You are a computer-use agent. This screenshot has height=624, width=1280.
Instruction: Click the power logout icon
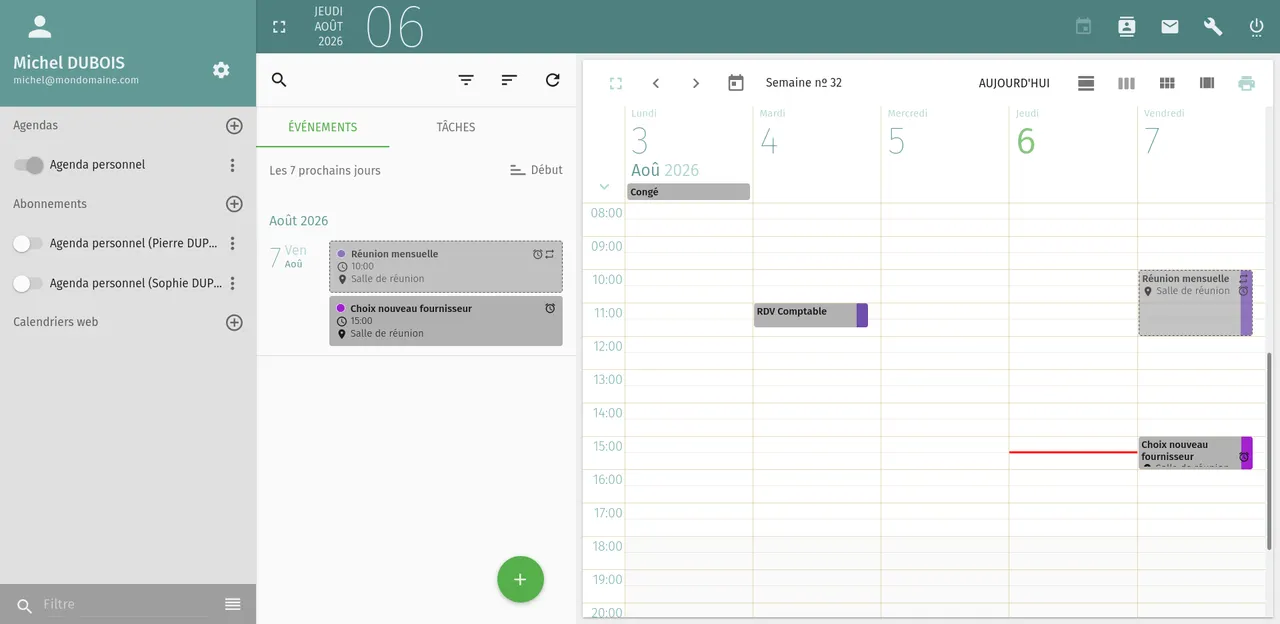[x=1256, y=27]
